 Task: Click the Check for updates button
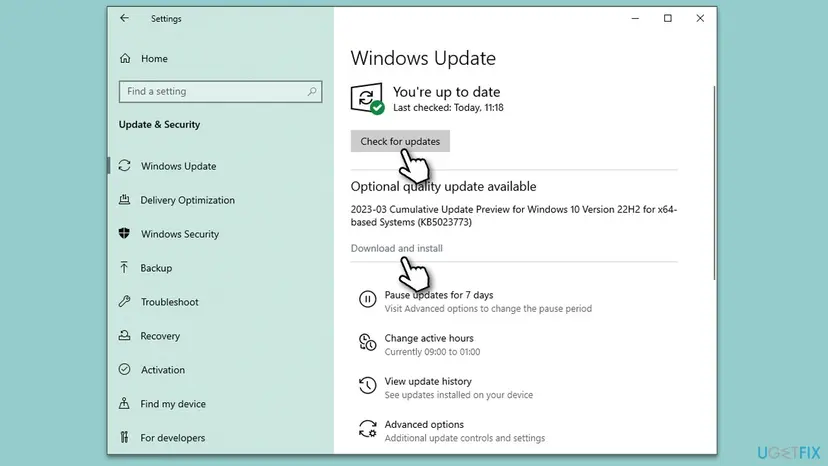(x=400, y=141)
